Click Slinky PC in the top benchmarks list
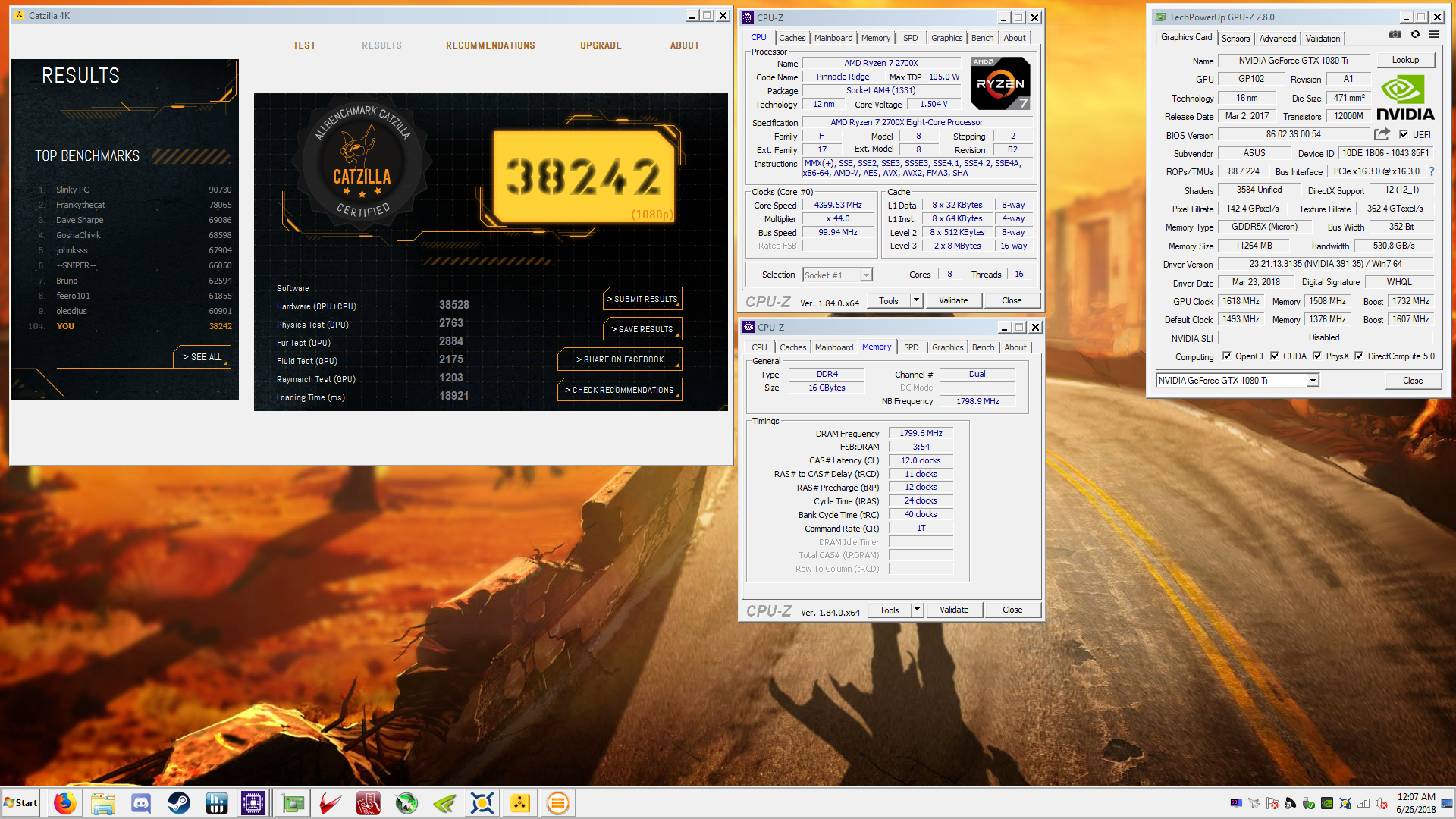 tap(73, 190)
